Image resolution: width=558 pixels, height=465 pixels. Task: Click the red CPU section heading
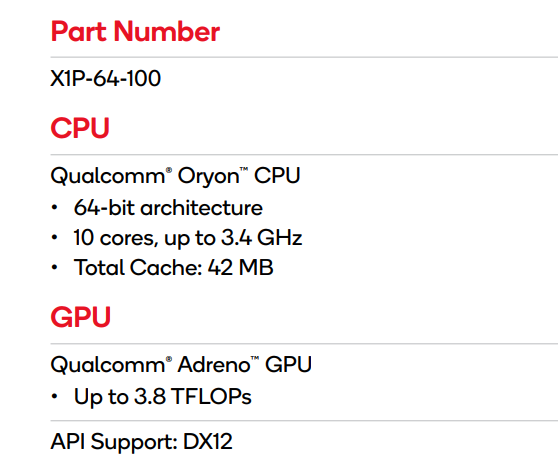80,128
